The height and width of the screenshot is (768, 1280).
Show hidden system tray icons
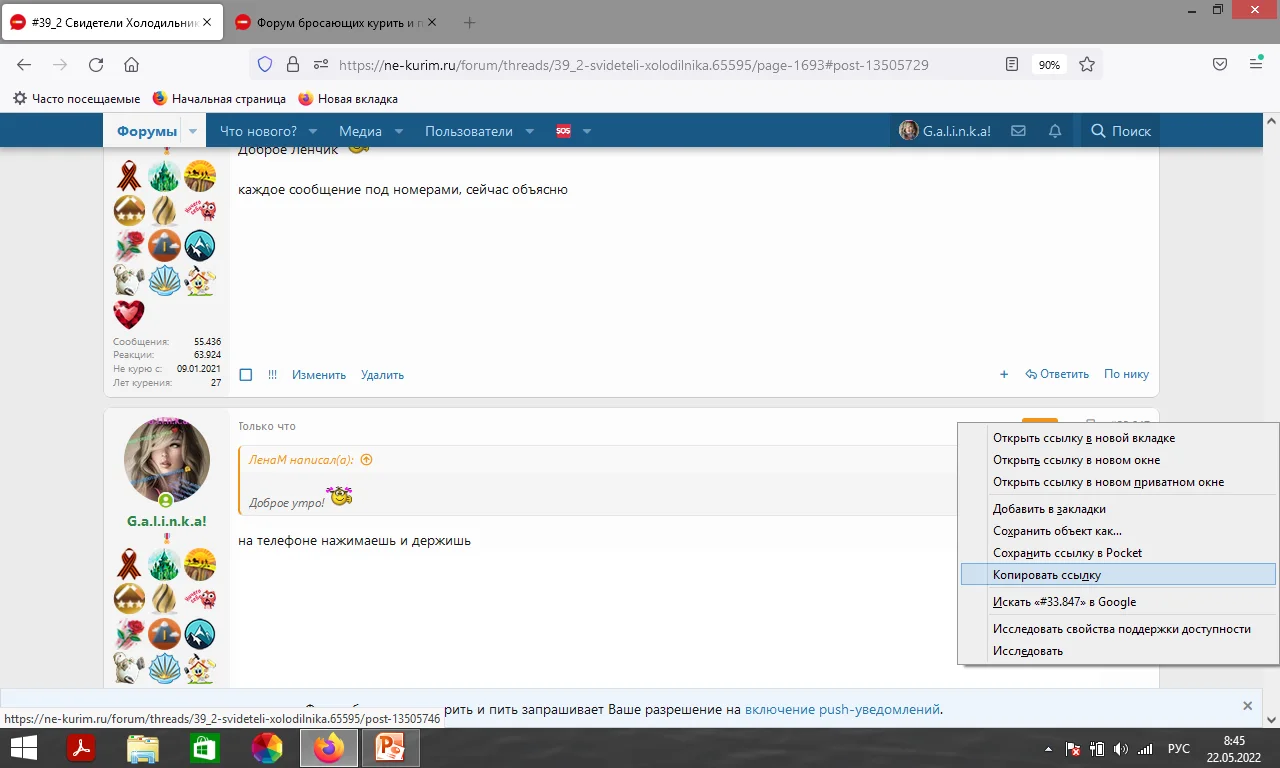[1048, 748]
